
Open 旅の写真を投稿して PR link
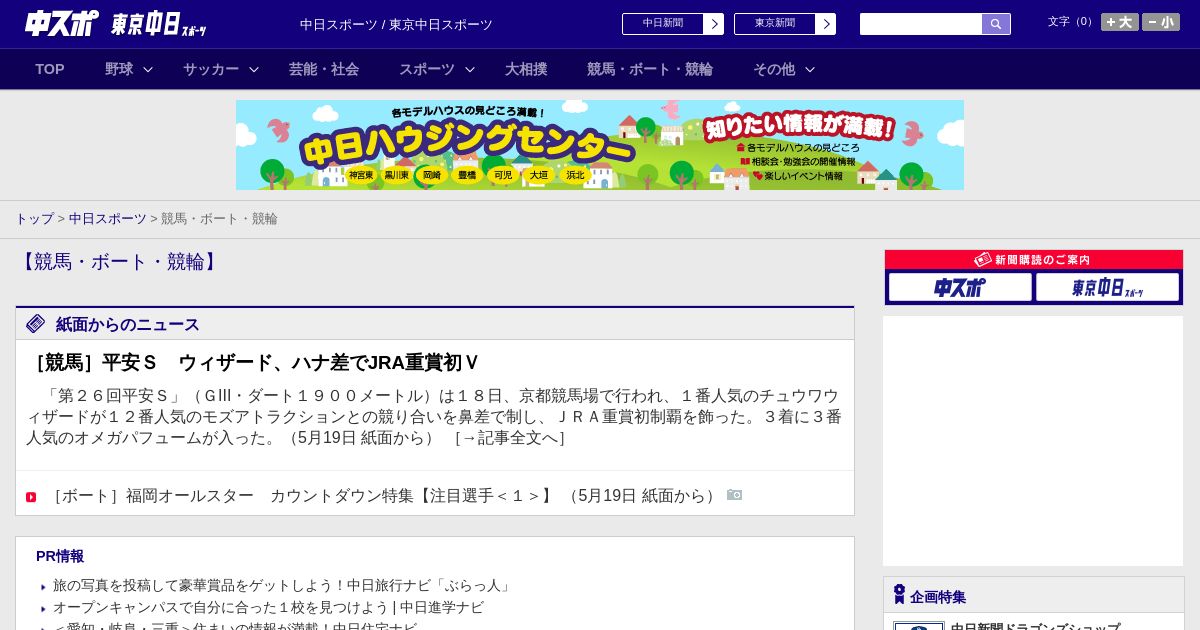pos(283,586)
